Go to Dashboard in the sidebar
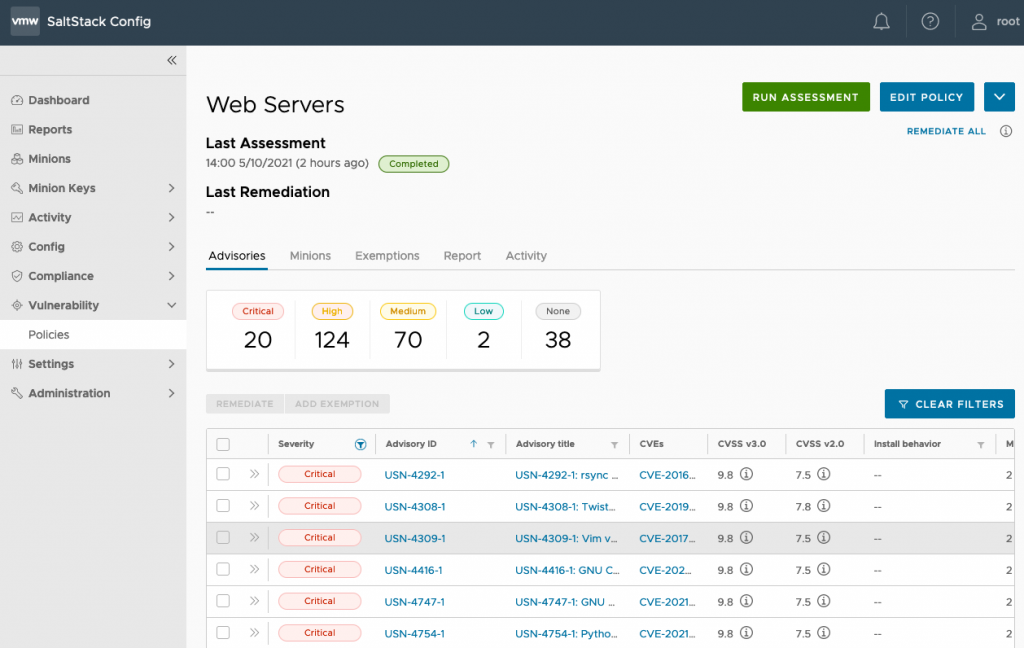The width and height of the screenshot is (1024, 648). point(58,100)
